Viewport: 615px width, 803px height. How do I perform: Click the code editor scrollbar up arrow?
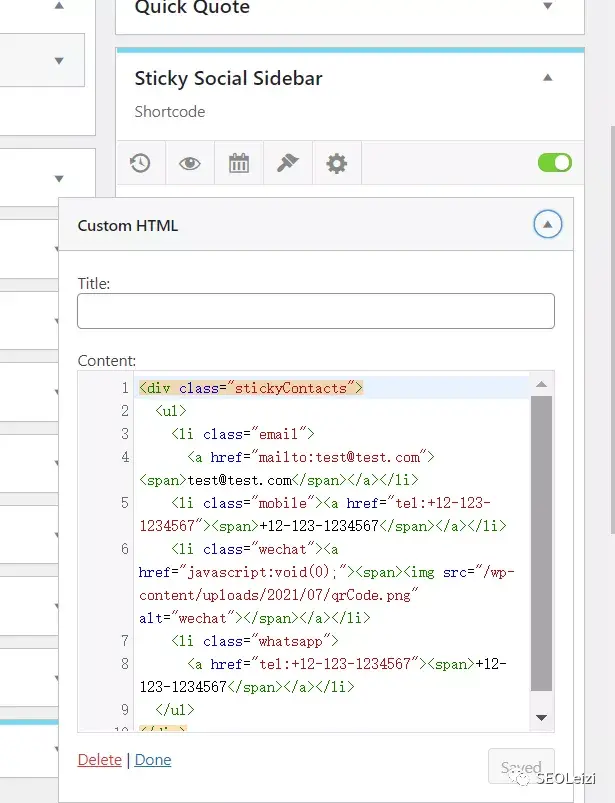pos(541,385)
